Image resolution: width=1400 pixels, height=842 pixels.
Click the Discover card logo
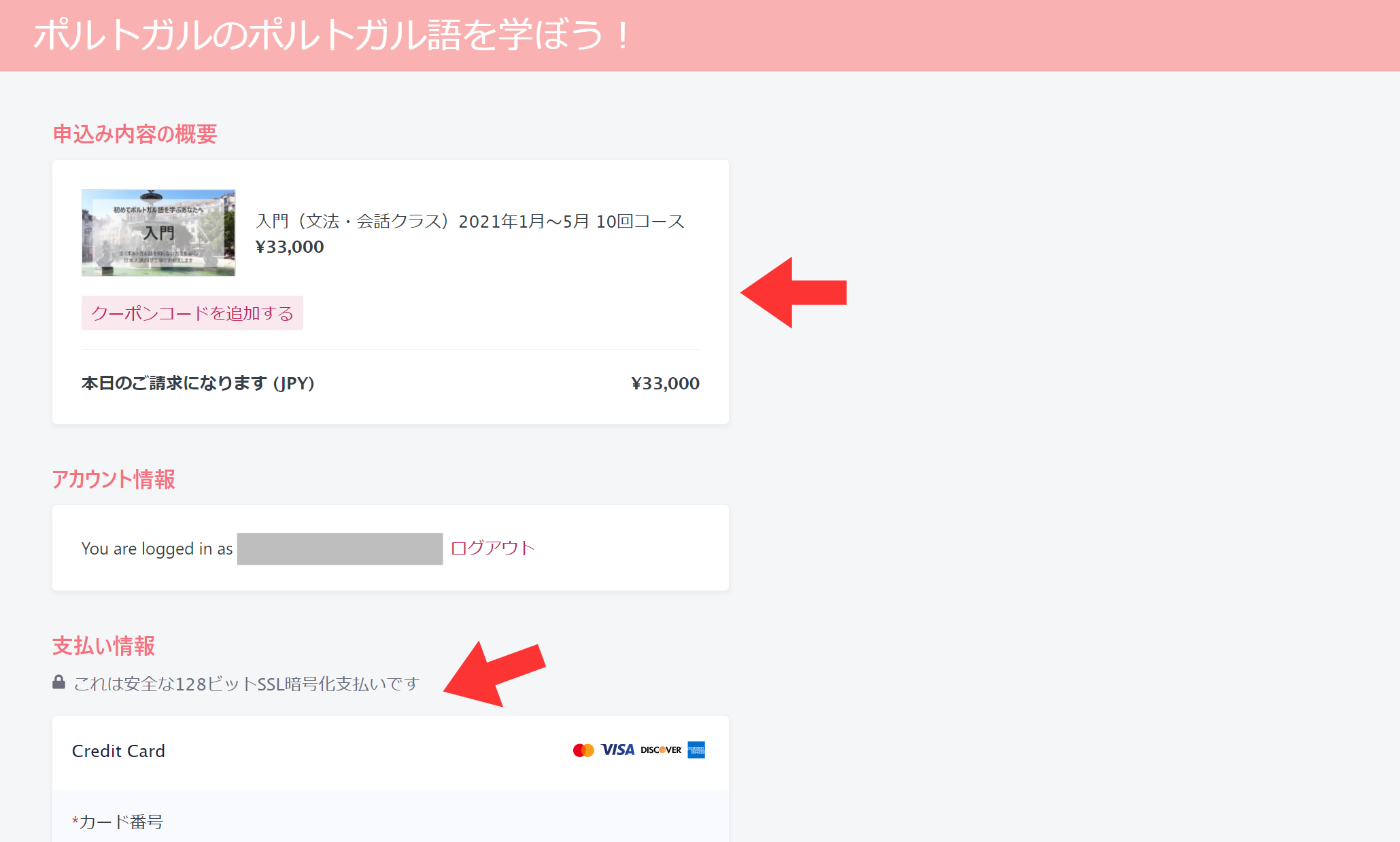pos(661,750)
